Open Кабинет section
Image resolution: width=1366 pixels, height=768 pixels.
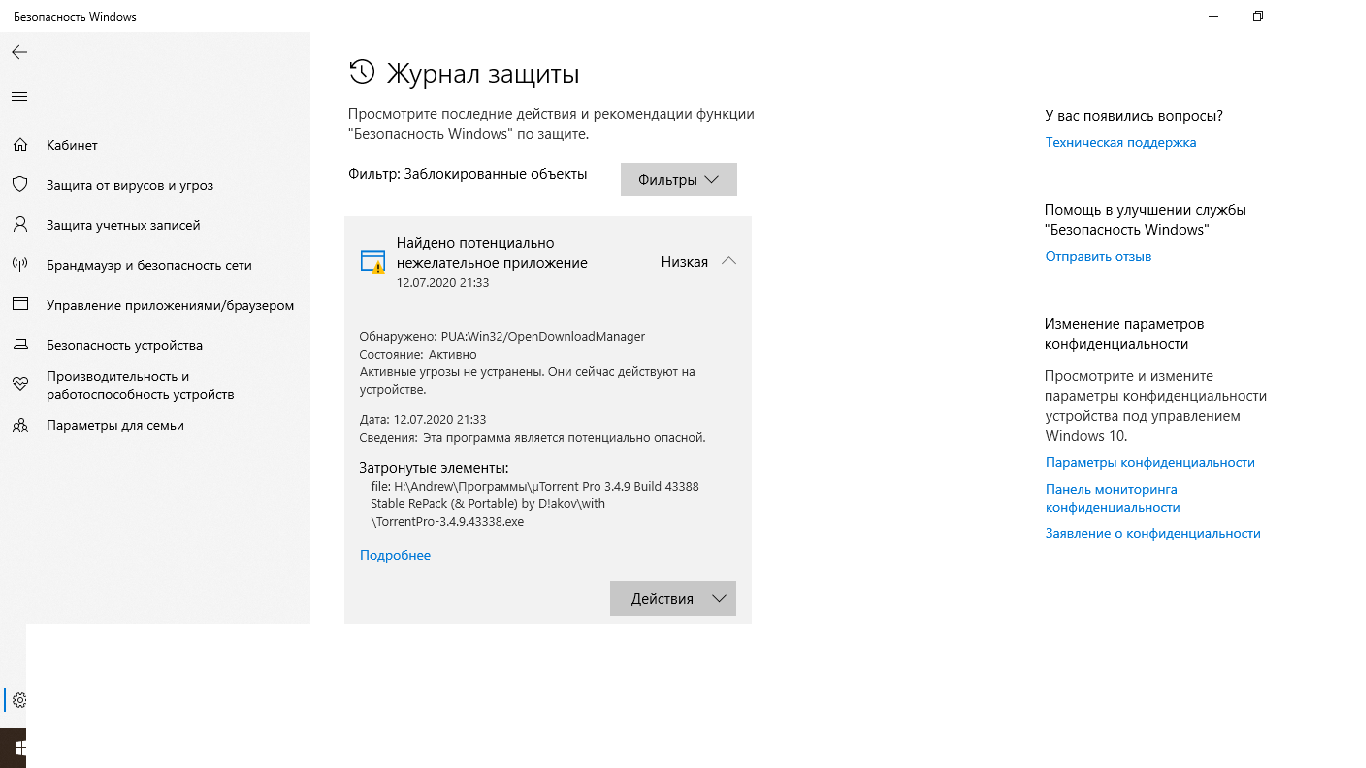tap(72, 145)
